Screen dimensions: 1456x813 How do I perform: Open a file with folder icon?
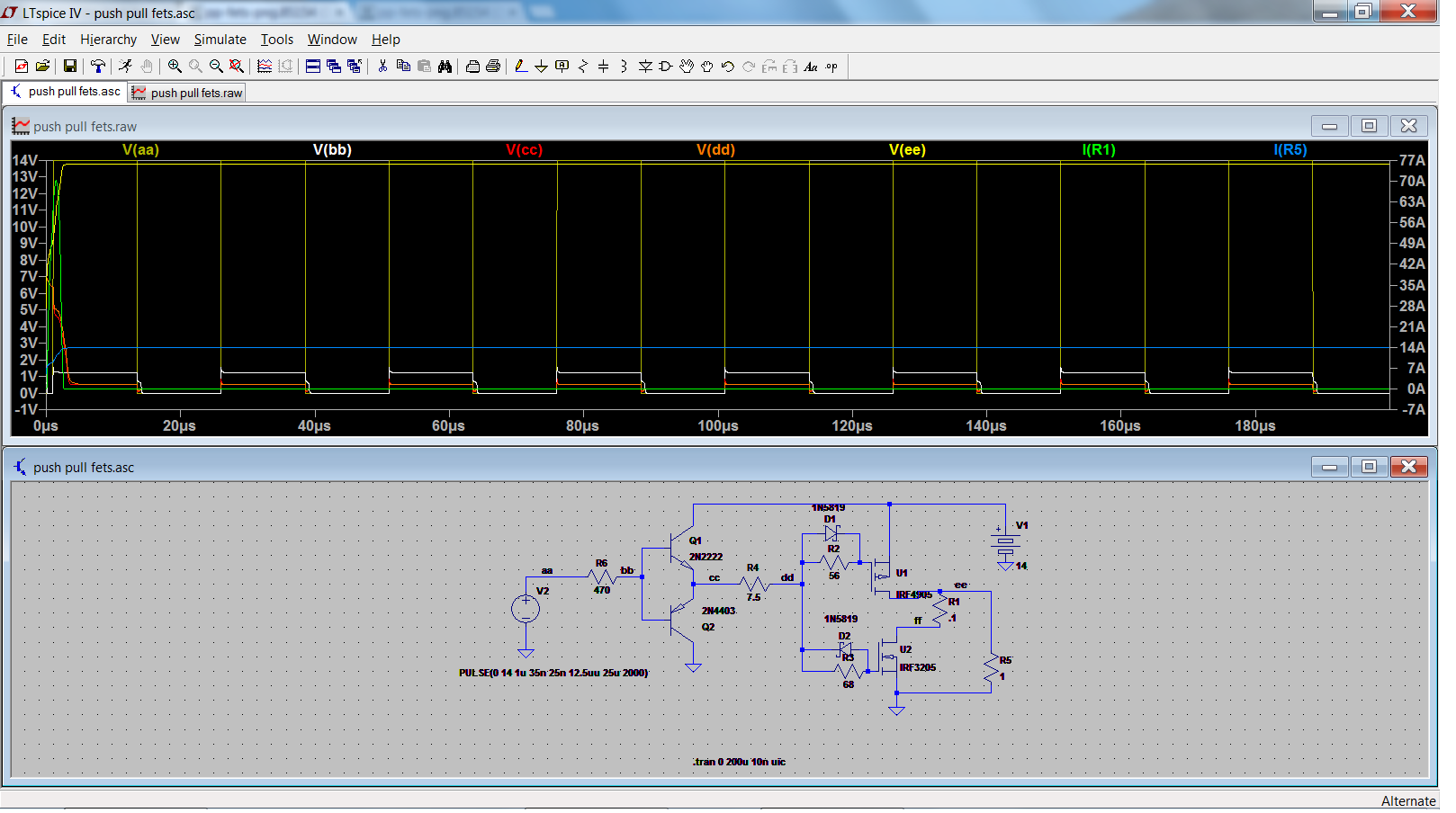tap(42, 67)
